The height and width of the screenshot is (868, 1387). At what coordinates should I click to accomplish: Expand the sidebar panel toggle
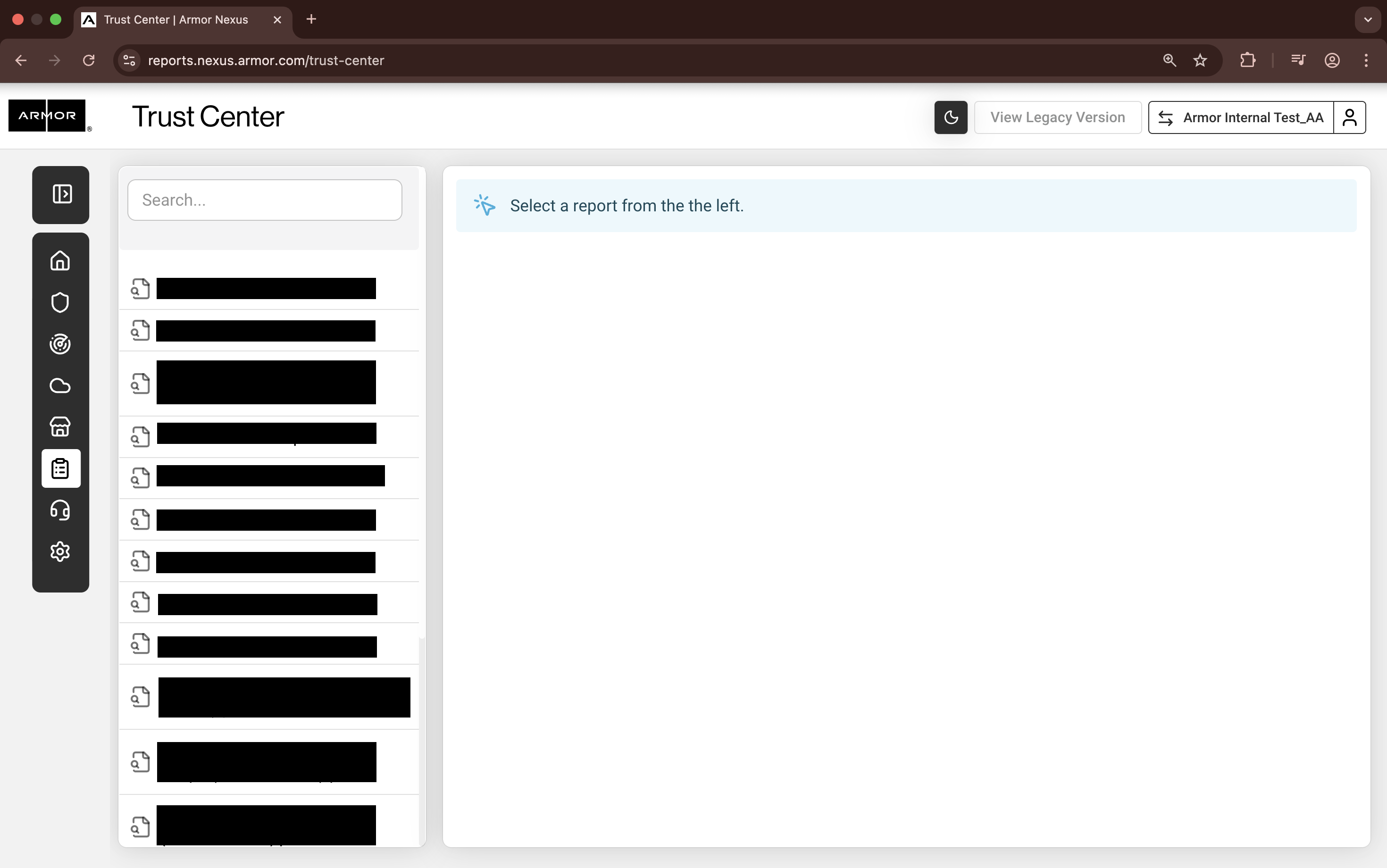coord(61,194)
